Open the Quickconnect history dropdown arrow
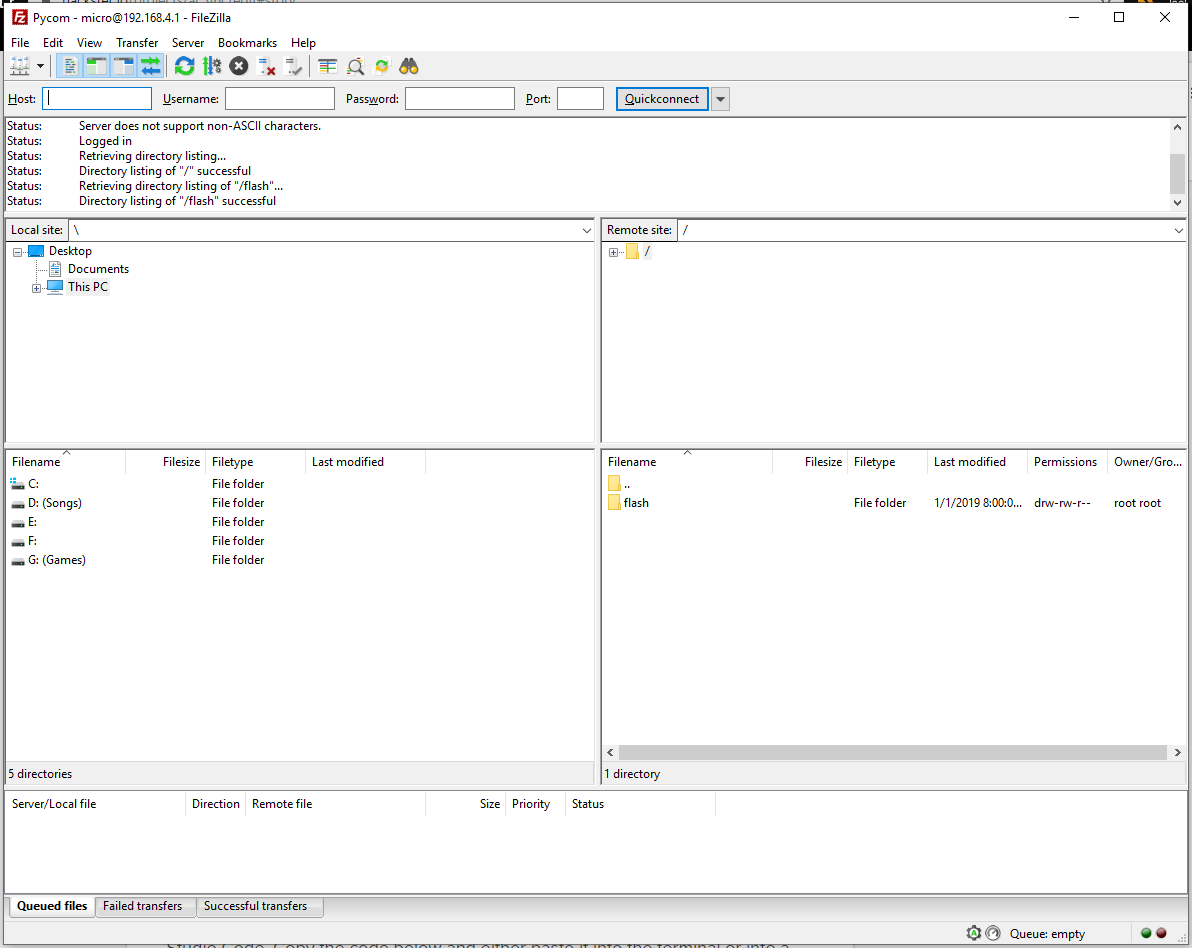This screenshot has height=948, width=1192. [x=721, y=99]
